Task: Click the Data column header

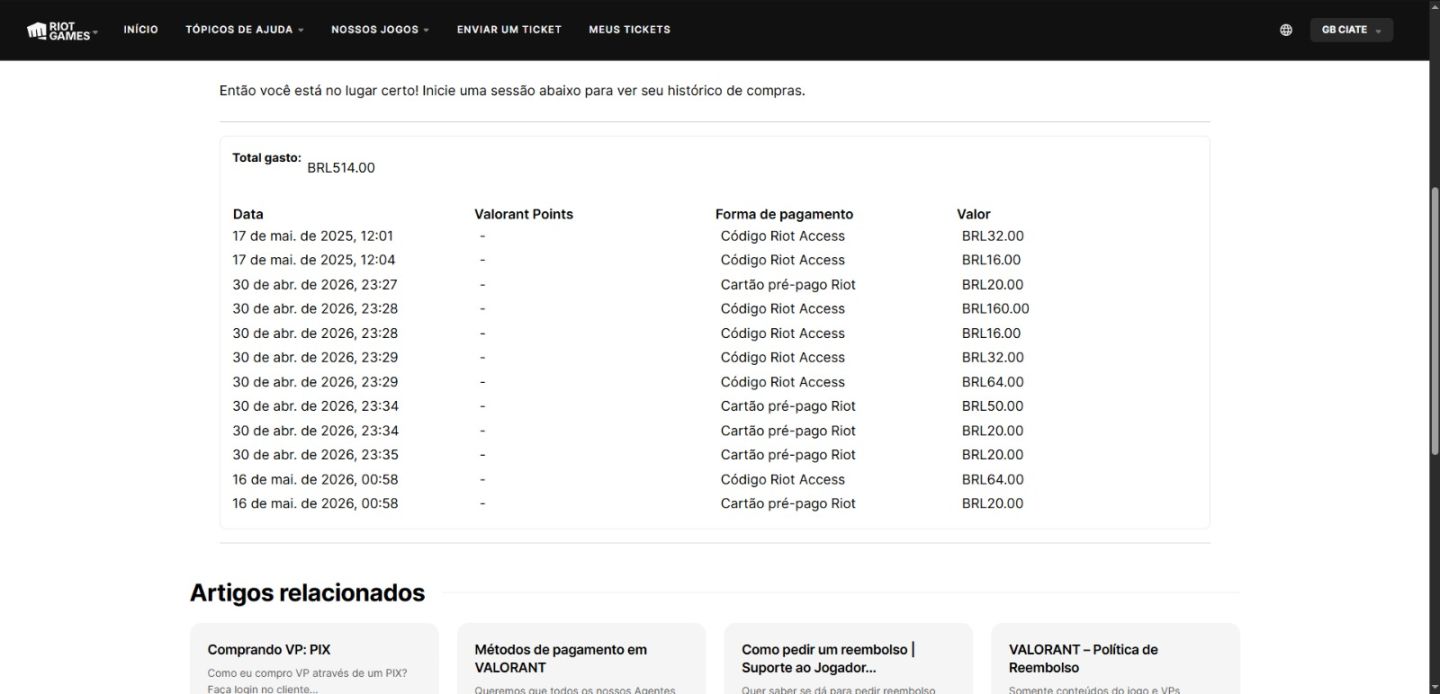Action: [248, 214]
